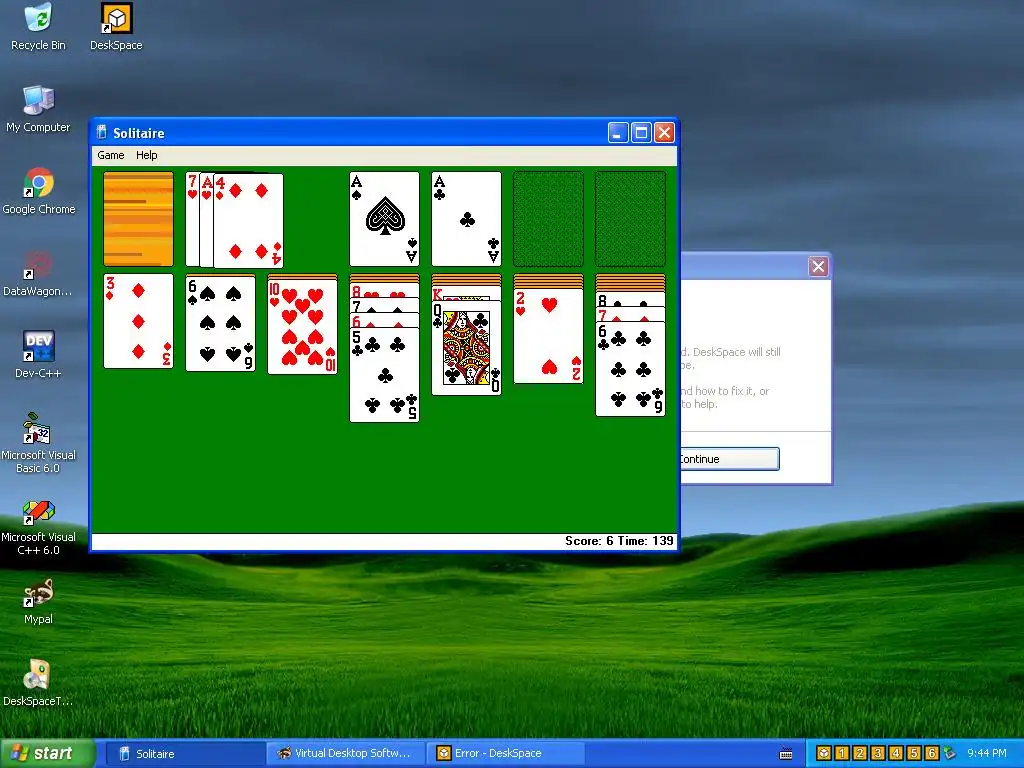Launch Google Chrome from the desktop
The width and height of the screenshot is (1024, 768).
coord(39,191)
